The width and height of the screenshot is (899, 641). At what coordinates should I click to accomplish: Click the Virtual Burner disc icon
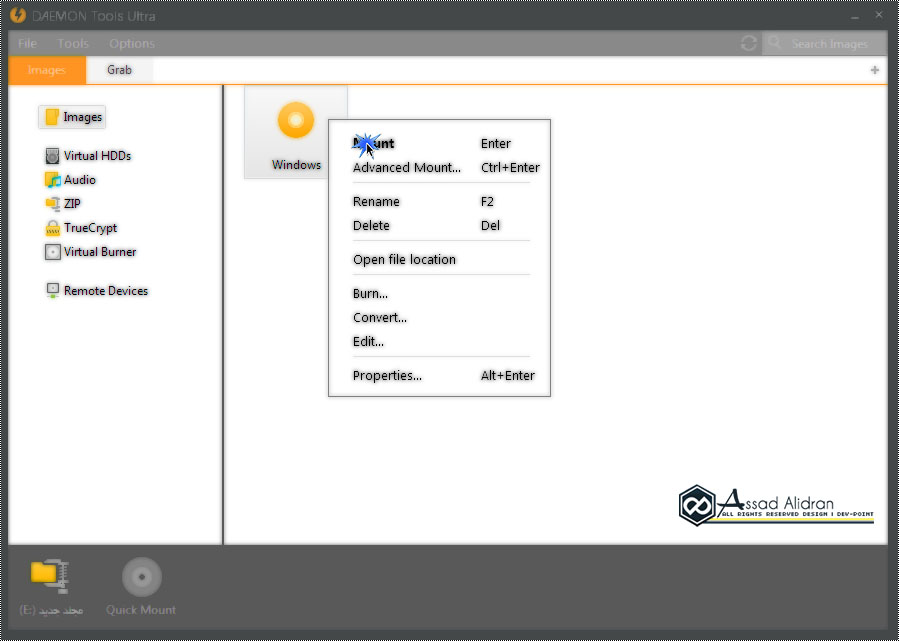[x=52, y=252]
